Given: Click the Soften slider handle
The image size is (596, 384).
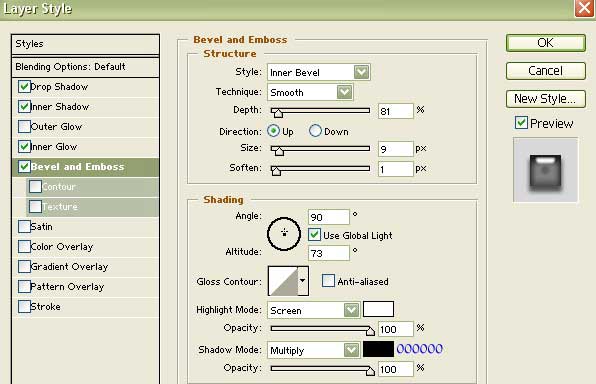Looking at the screenshot, I should click(276, 171).
